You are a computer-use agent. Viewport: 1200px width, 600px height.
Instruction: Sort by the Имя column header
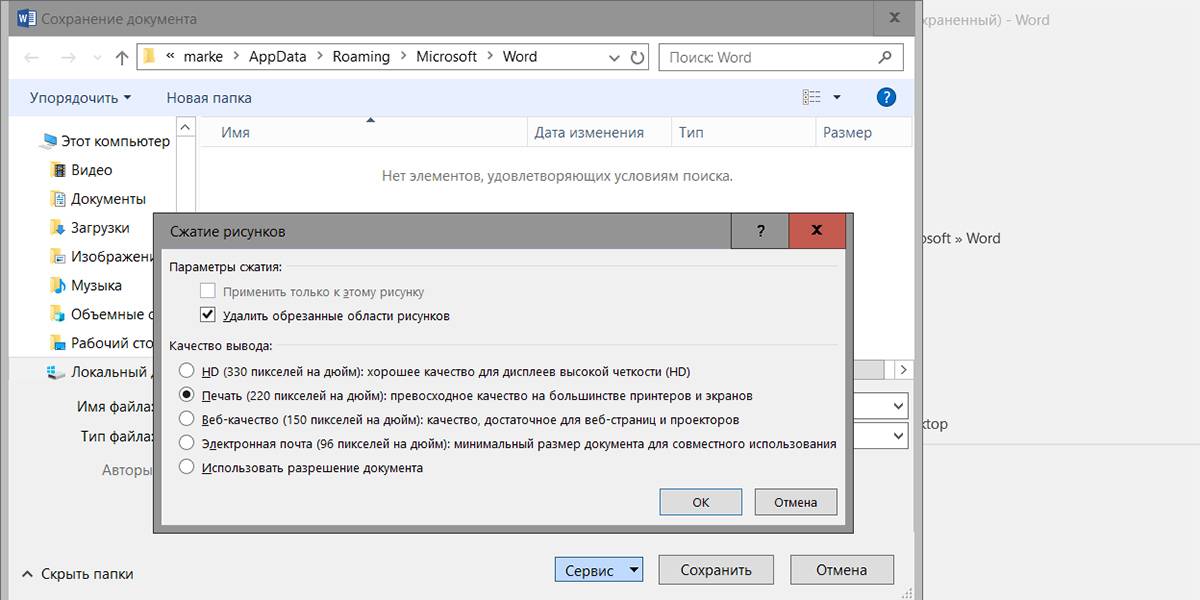(x=363, y=132)
